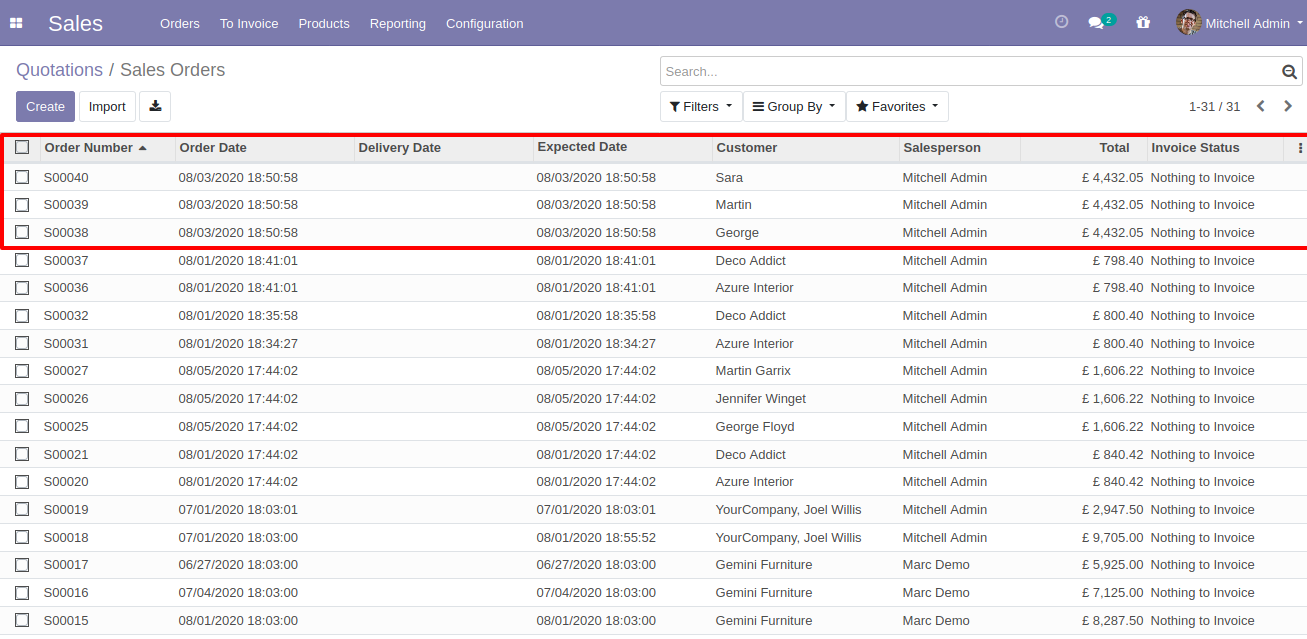The height and width of the screenshot is (639, 1307).
Task: Tick the checkbox for order S00036
Action: (22, 287)
